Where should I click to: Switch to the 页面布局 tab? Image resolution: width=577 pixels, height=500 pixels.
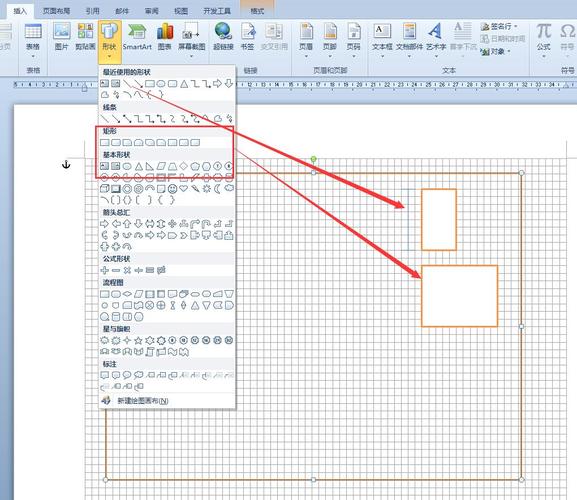pyautogui.click(x=56, y=11)
